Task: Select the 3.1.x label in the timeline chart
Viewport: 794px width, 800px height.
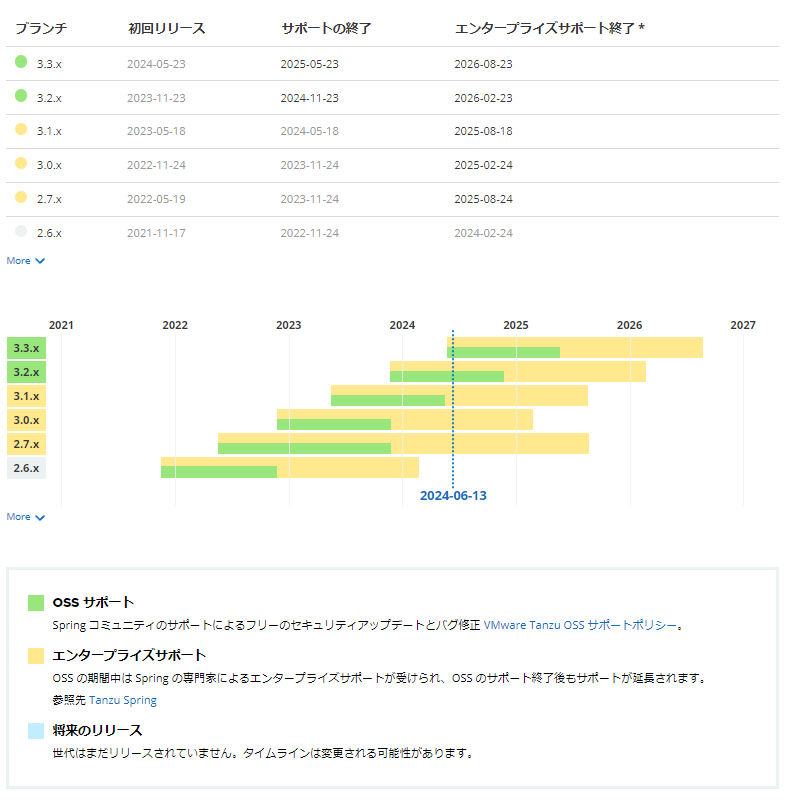Action: (x=27, y=396)
